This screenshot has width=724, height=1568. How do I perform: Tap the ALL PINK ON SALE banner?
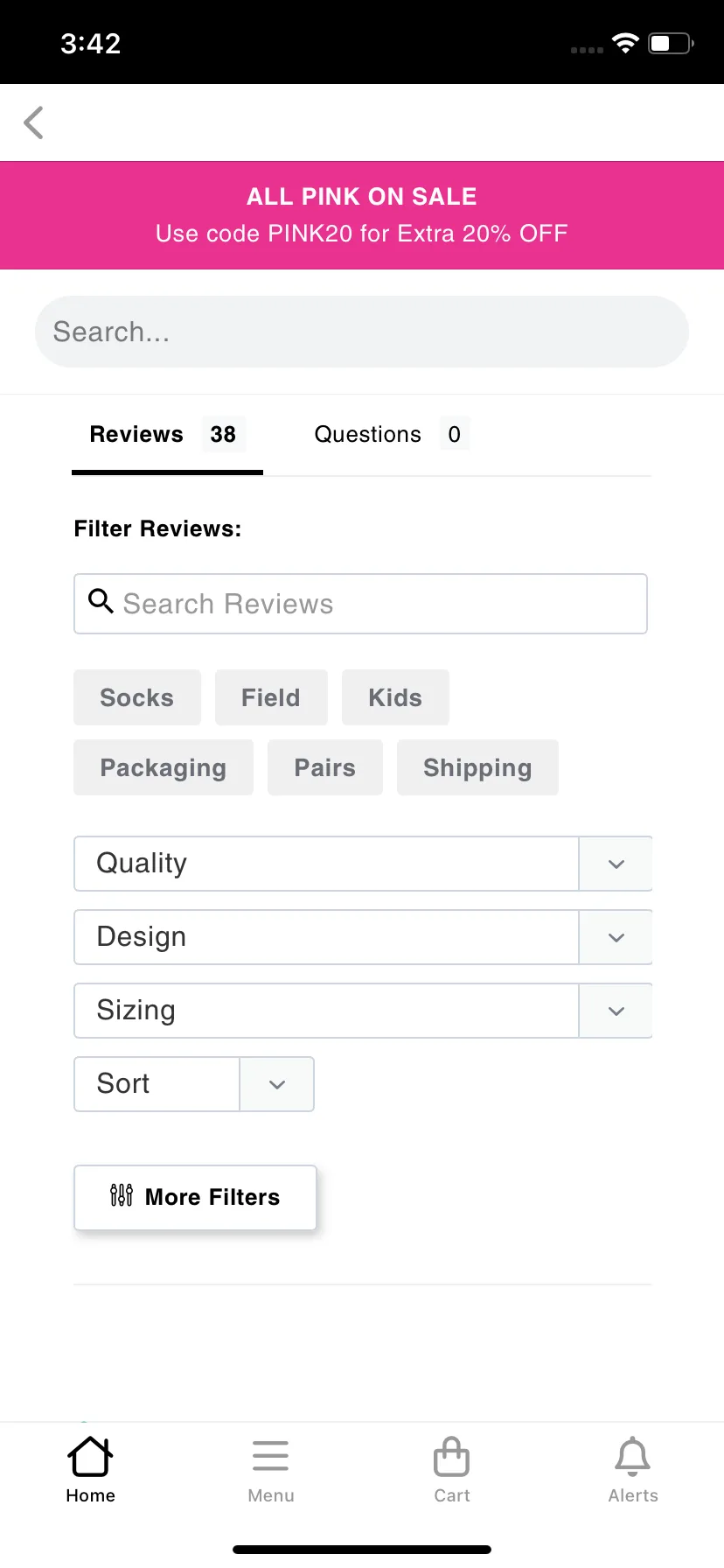tap(362, 215)
